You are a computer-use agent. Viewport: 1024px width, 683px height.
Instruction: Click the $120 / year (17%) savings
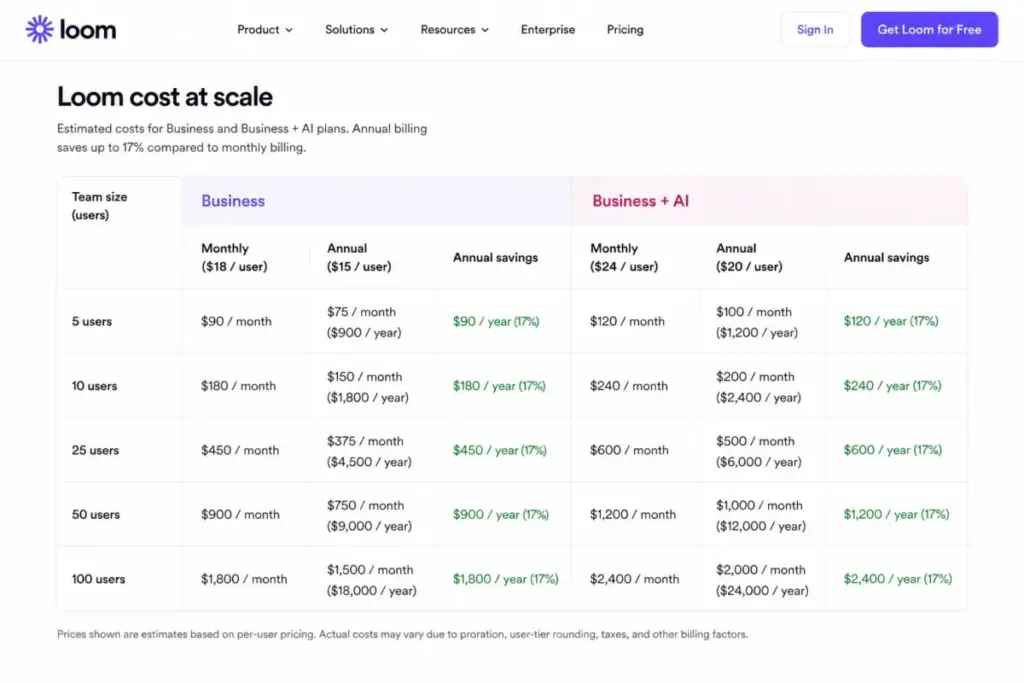pyautogui.click(x=891, y=321)
